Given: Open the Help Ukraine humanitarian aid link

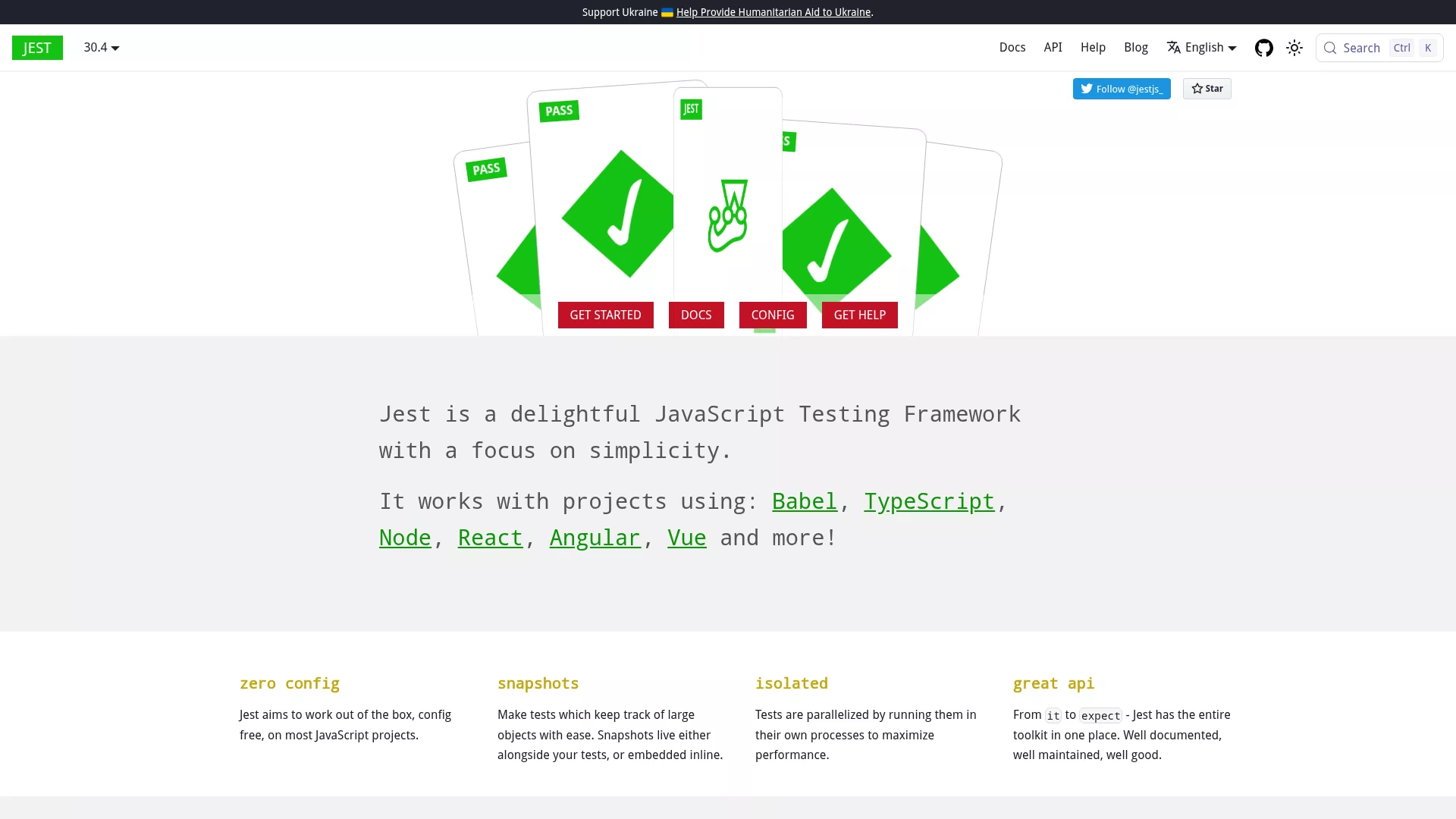Looking at the screenshot, I should click(x=773, y=12).
